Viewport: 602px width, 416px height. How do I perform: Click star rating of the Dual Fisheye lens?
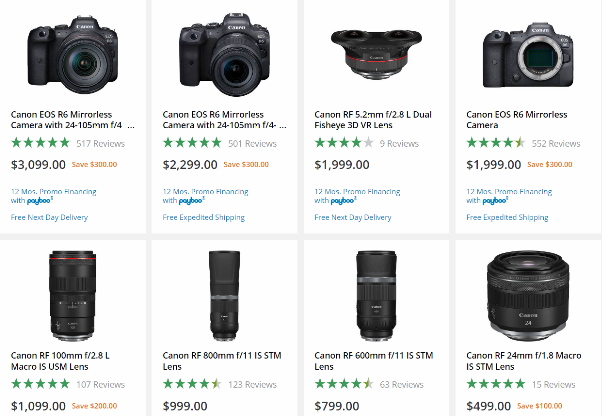344,144
